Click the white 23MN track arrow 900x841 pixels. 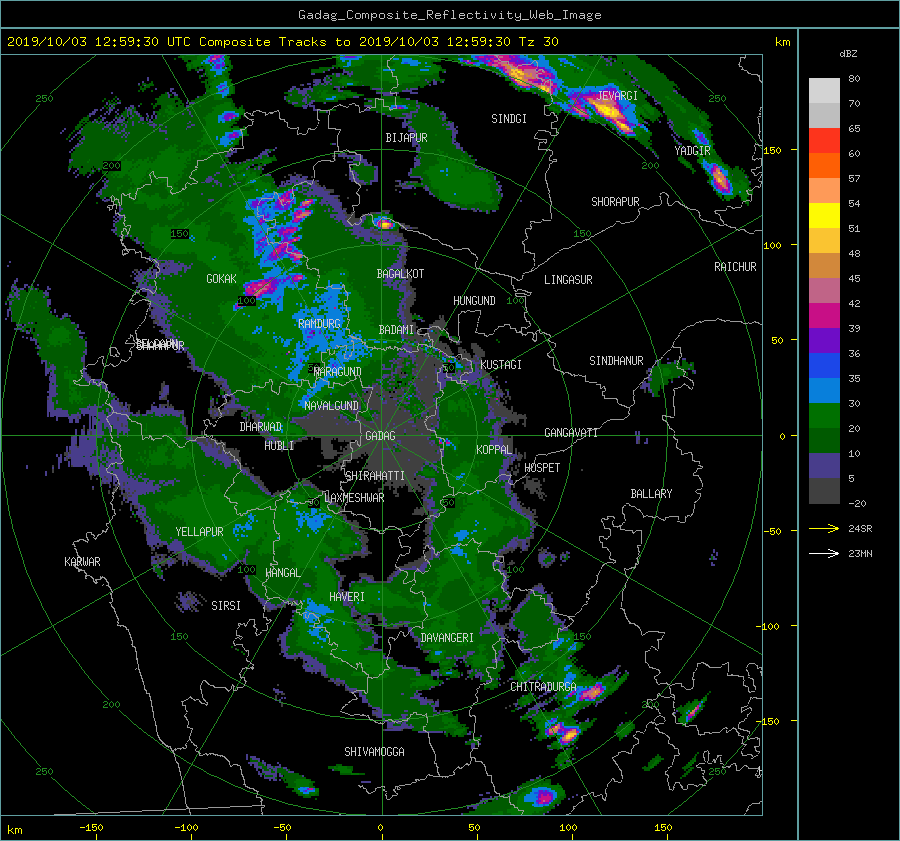click(x=824, y=553)
